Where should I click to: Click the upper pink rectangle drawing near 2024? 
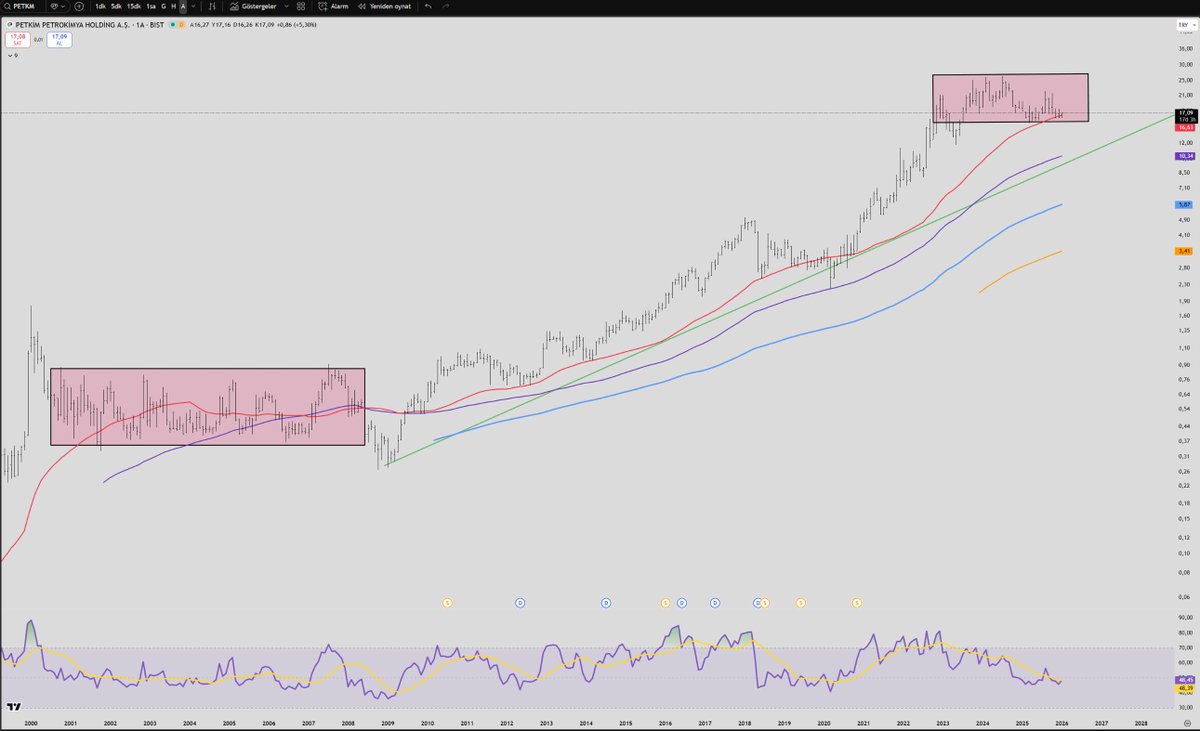pyautogui.click(x=1010, y=98)
